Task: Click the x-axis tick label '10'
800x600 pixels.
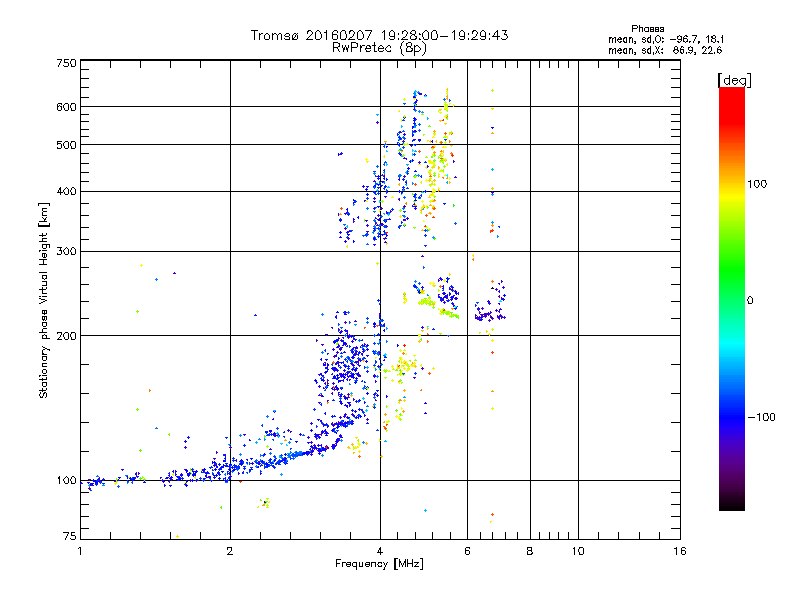Action: pyautogui.click(x=578, y=551)
